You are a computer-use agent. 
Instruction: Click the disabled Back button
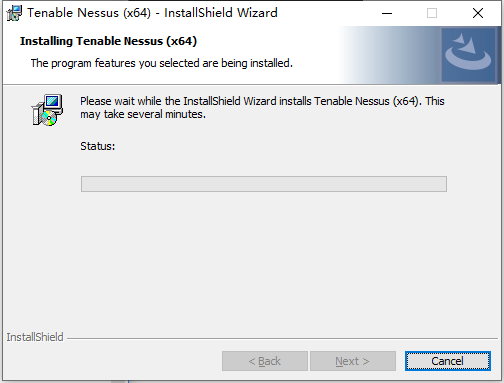tap(265, 361)
